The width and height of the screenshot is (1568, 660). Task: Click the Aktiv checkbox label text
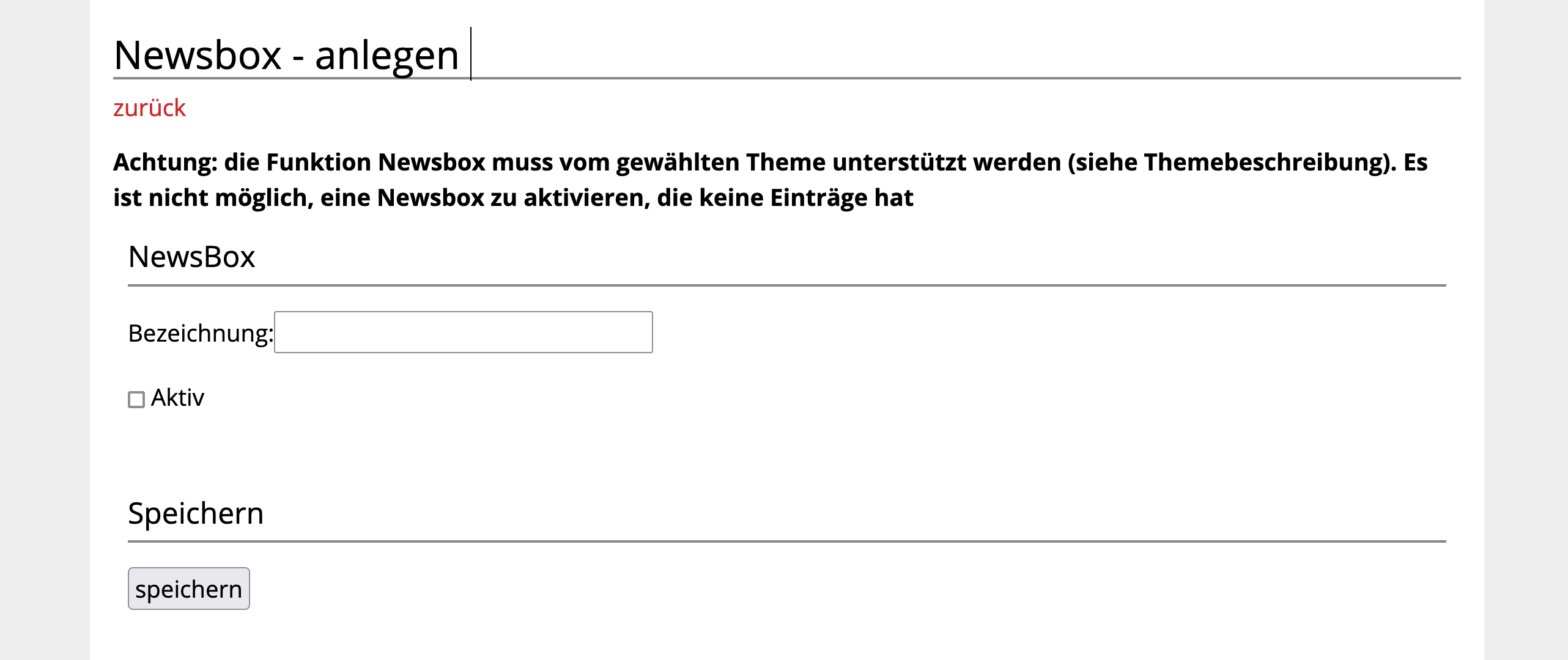point(177,398)
